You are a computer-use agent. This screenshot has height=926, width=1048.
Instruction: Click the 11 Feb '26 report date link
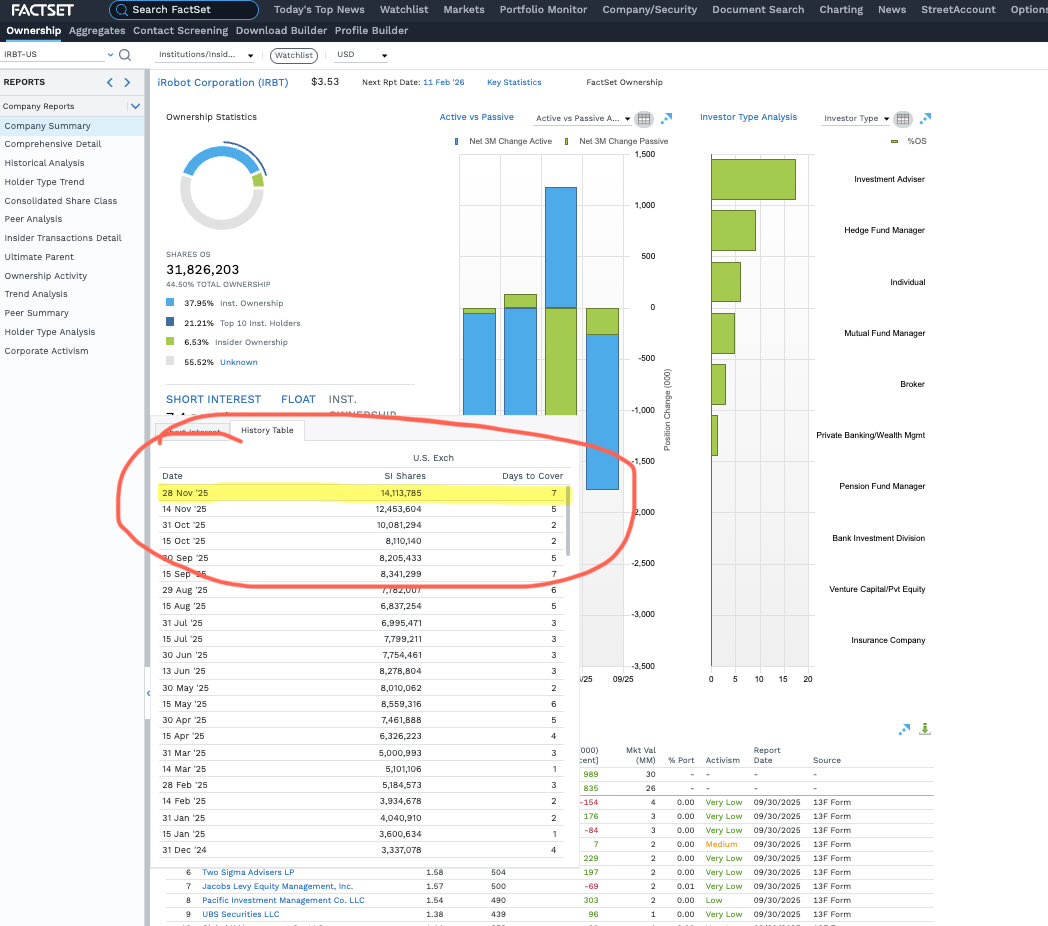[x=443, y=82]
